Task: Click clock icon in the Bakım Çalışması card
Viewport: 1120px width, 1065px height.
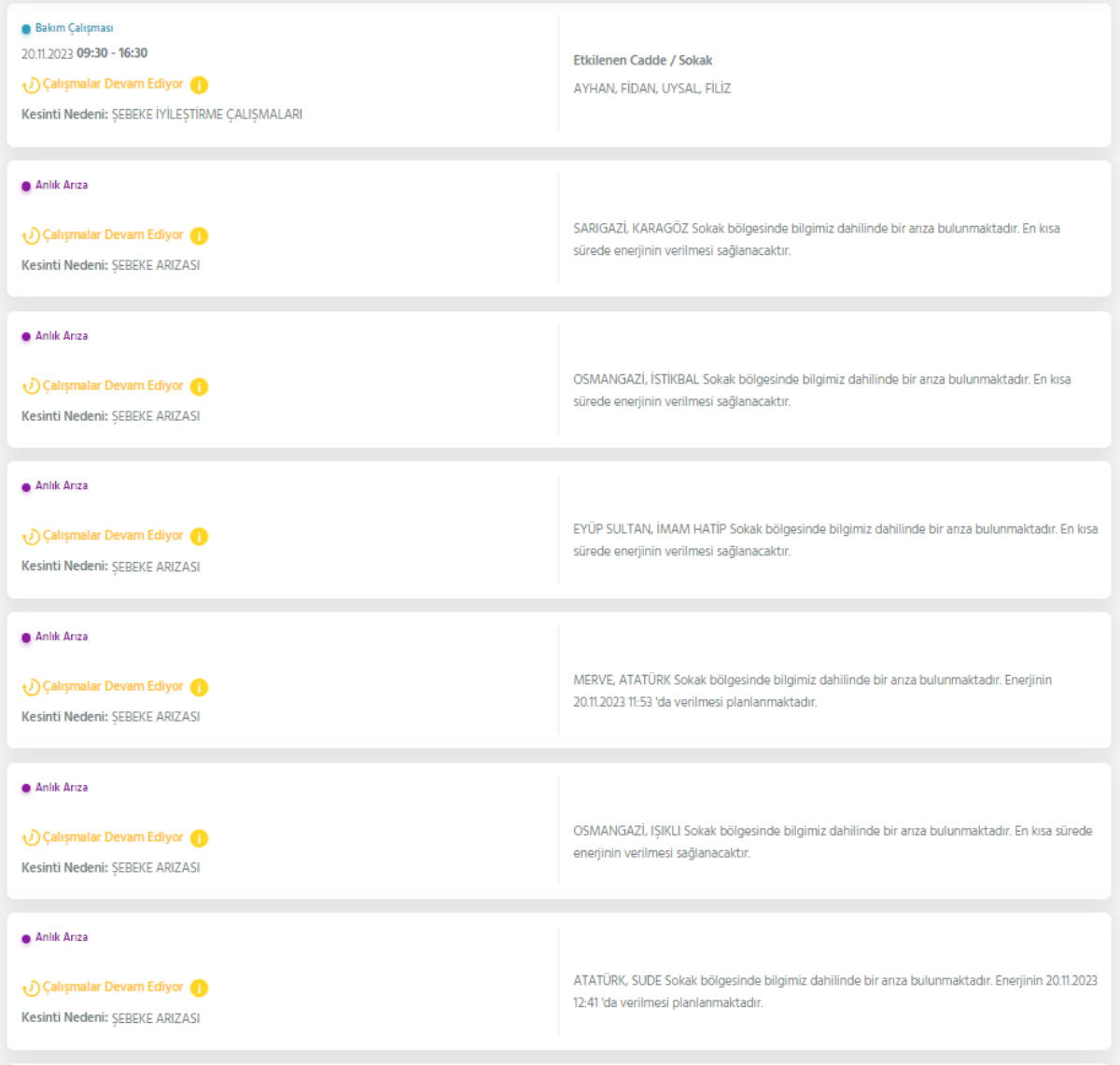Action: click(31, 85)
